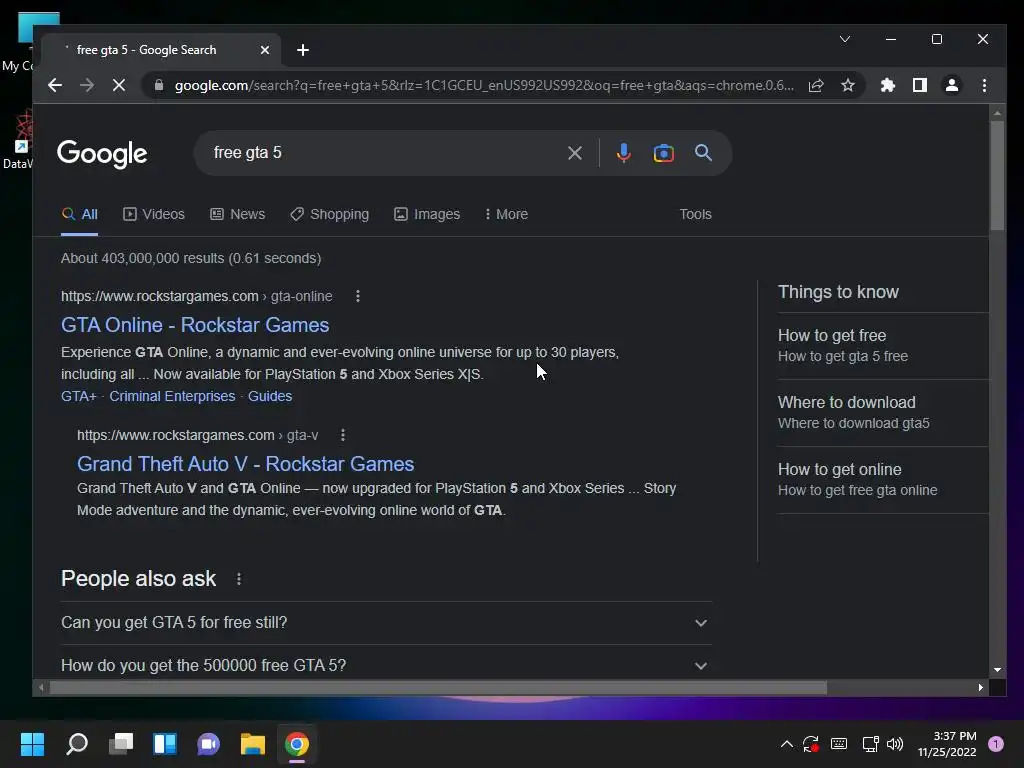The height and width of the screenshot is (768, 1024).
Task: Open Windows Start menu
Action: [x=32, y=744]
